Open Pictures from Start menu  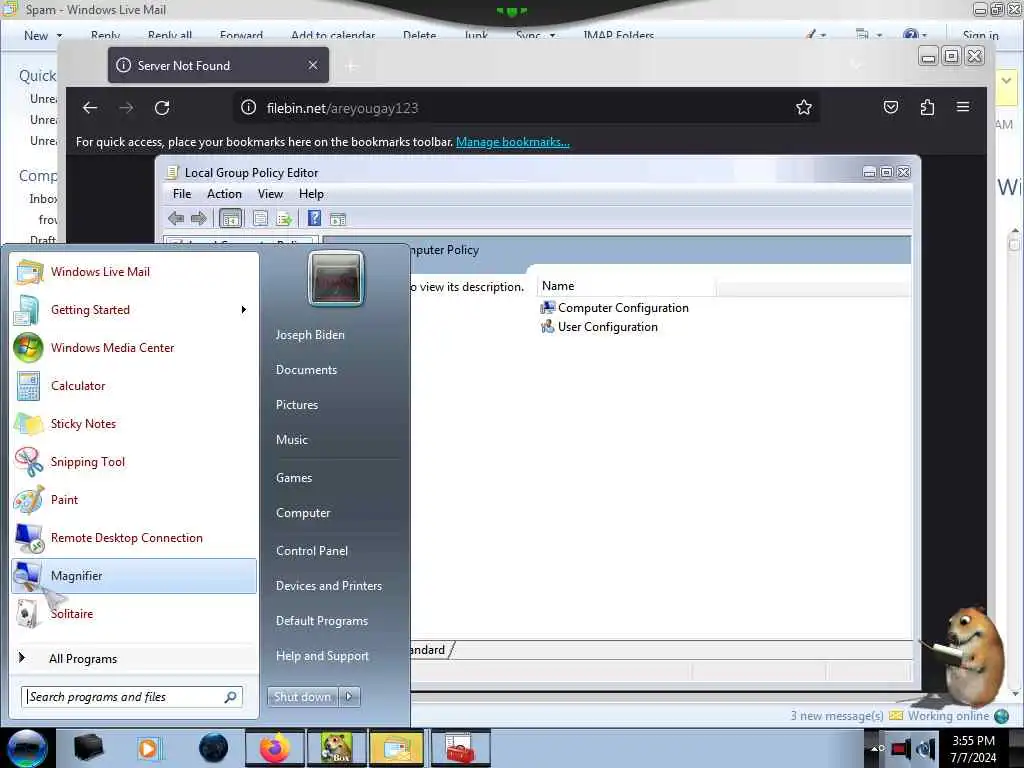297,405
